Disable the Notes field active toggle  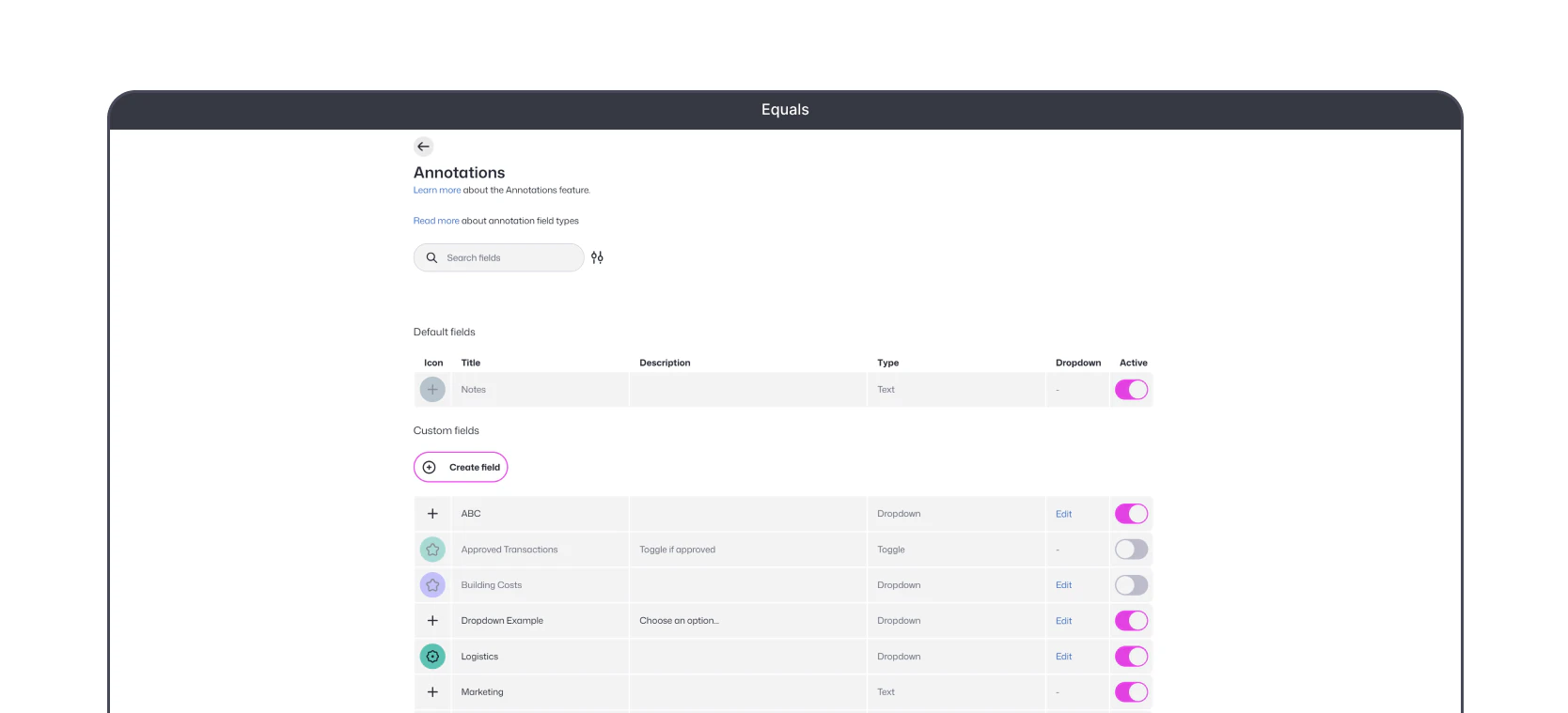click(1132, 390)
